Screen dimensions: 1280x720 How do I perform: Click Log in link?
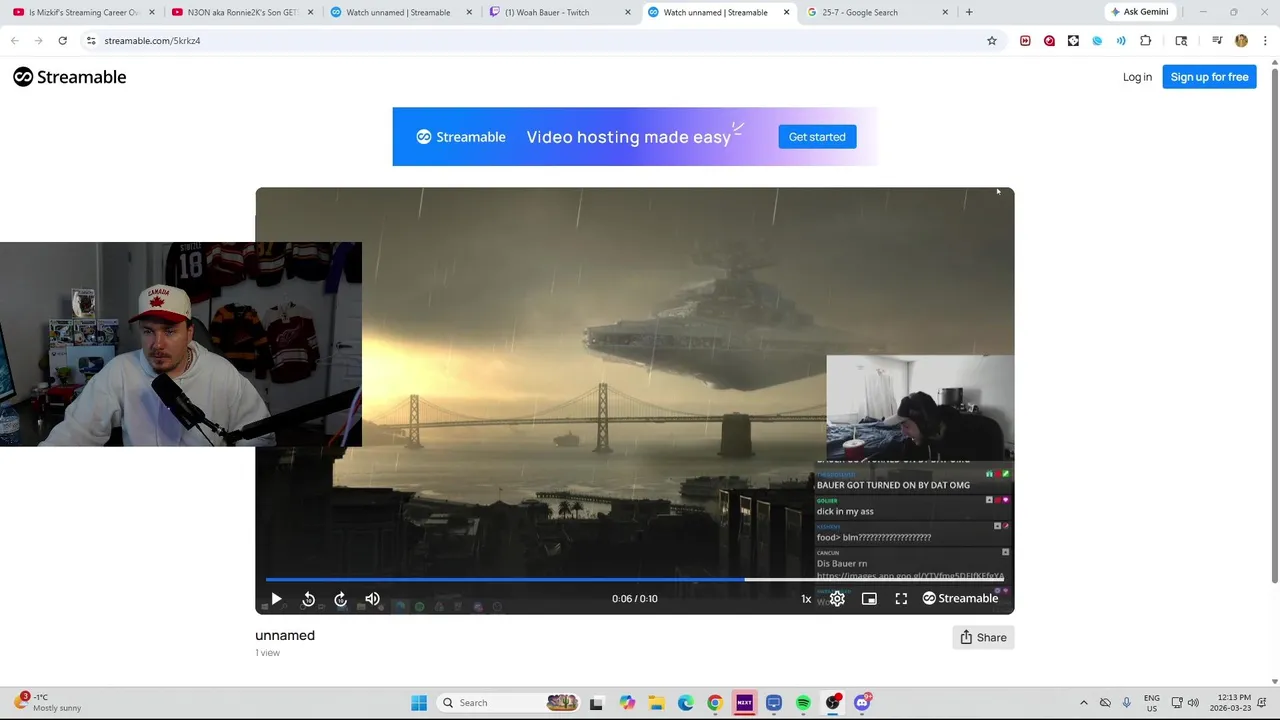pos(1137,77)
